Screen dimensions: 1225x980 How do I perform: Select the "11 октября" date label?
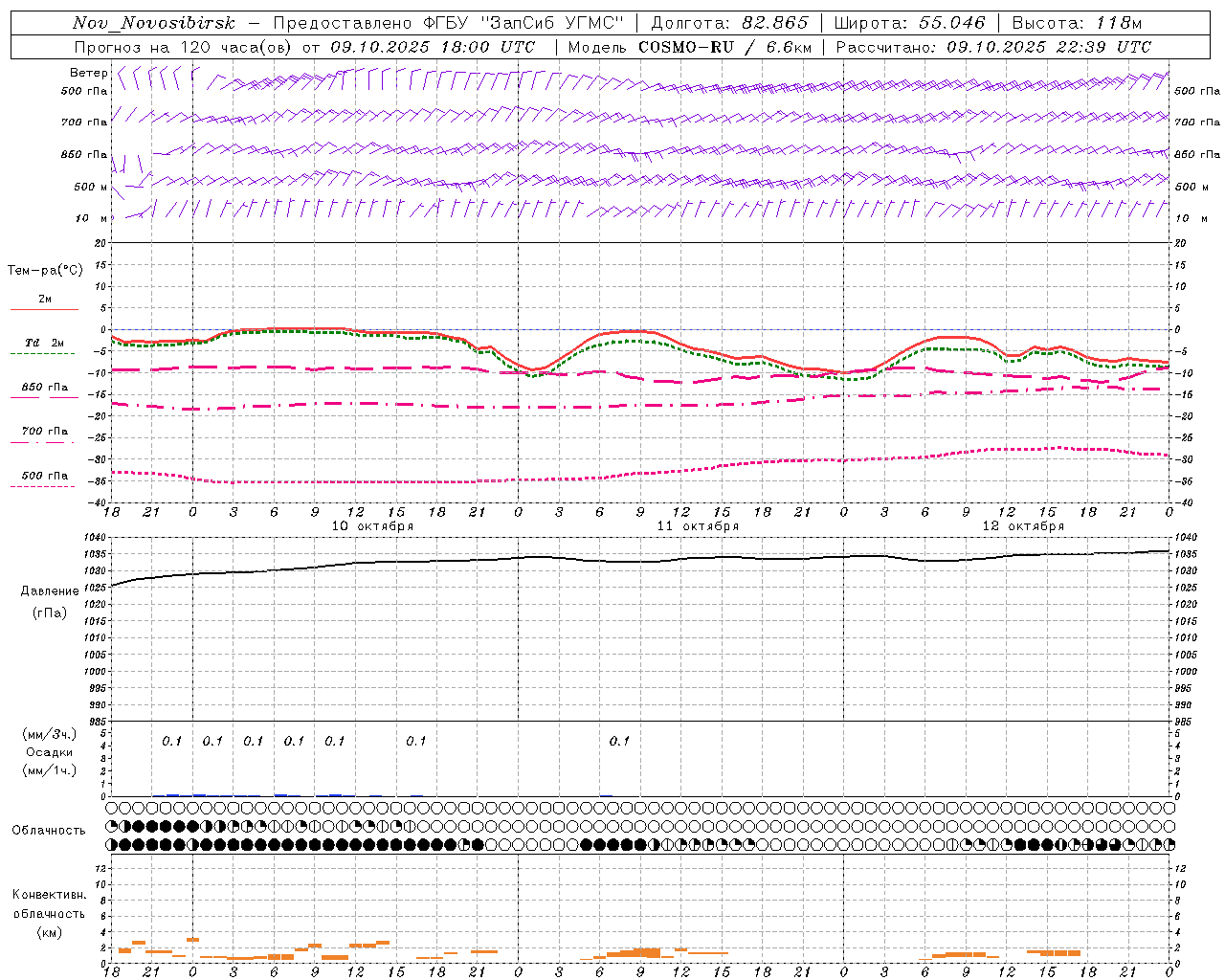698,526
